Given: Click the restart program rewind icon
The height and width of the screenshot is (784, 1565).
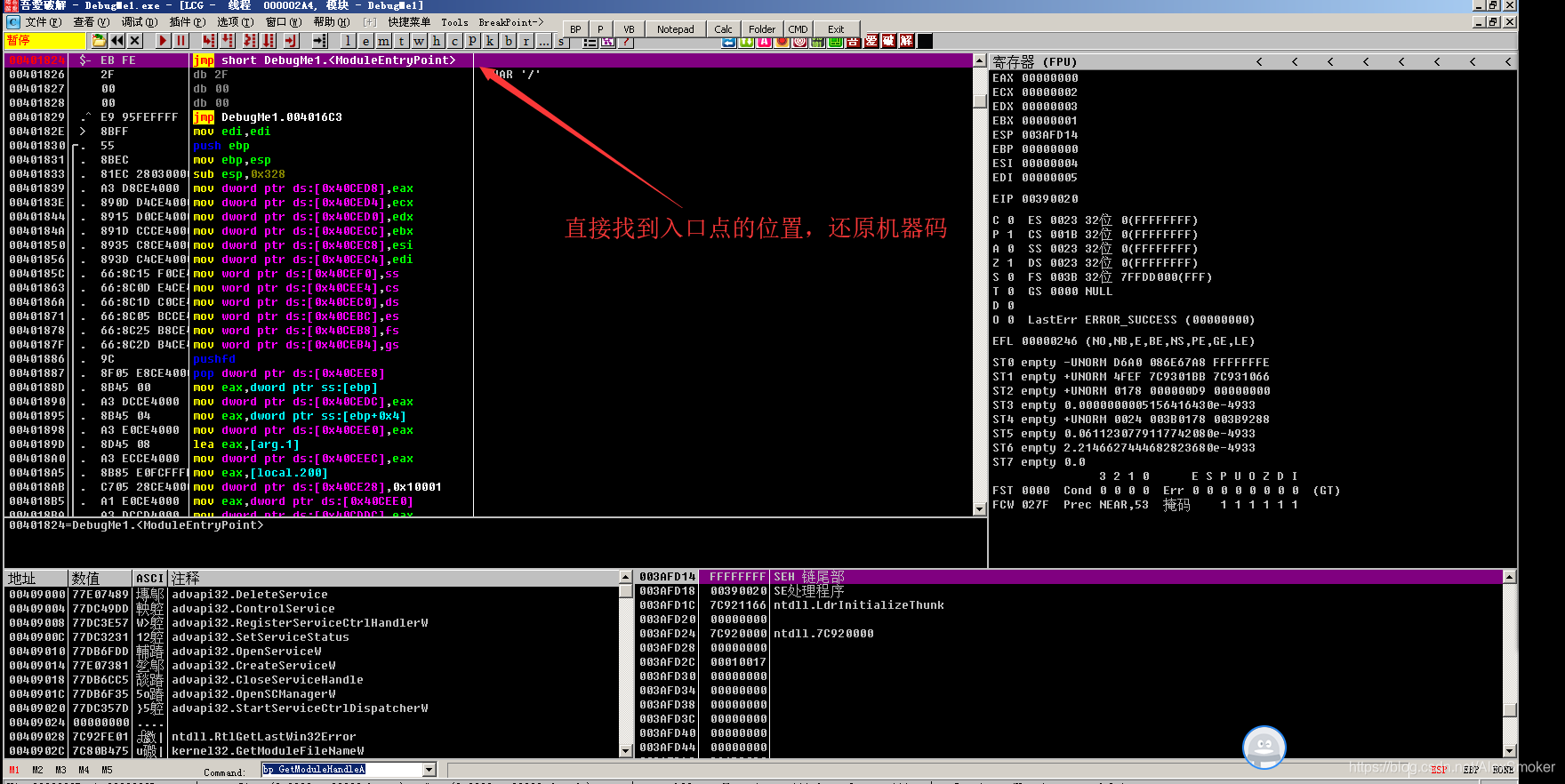Looking at the screenshot, I should 116,41.
